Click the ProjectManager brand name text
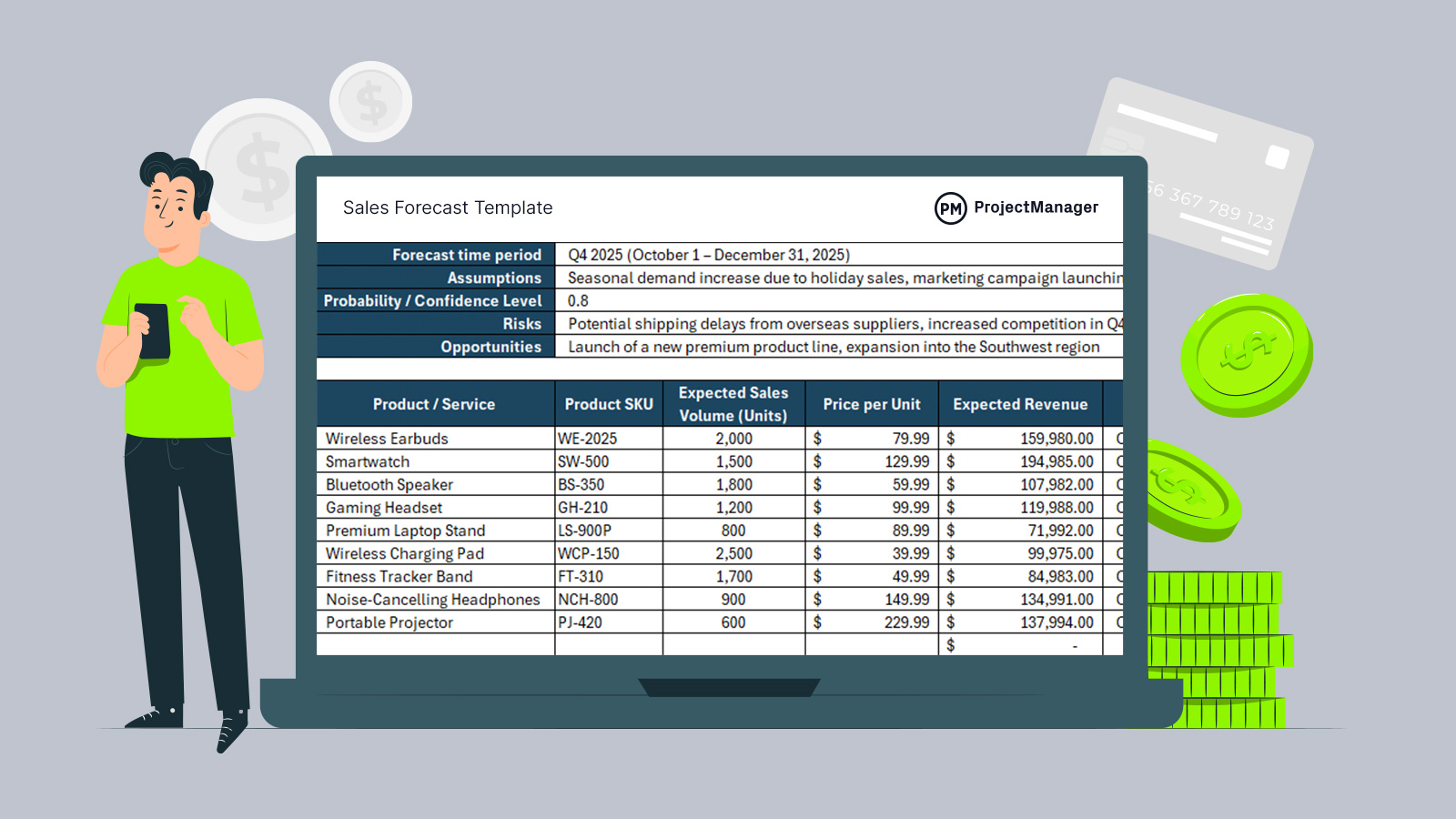This screenshot has width=1456, height=819. [x=1036, y=207]
